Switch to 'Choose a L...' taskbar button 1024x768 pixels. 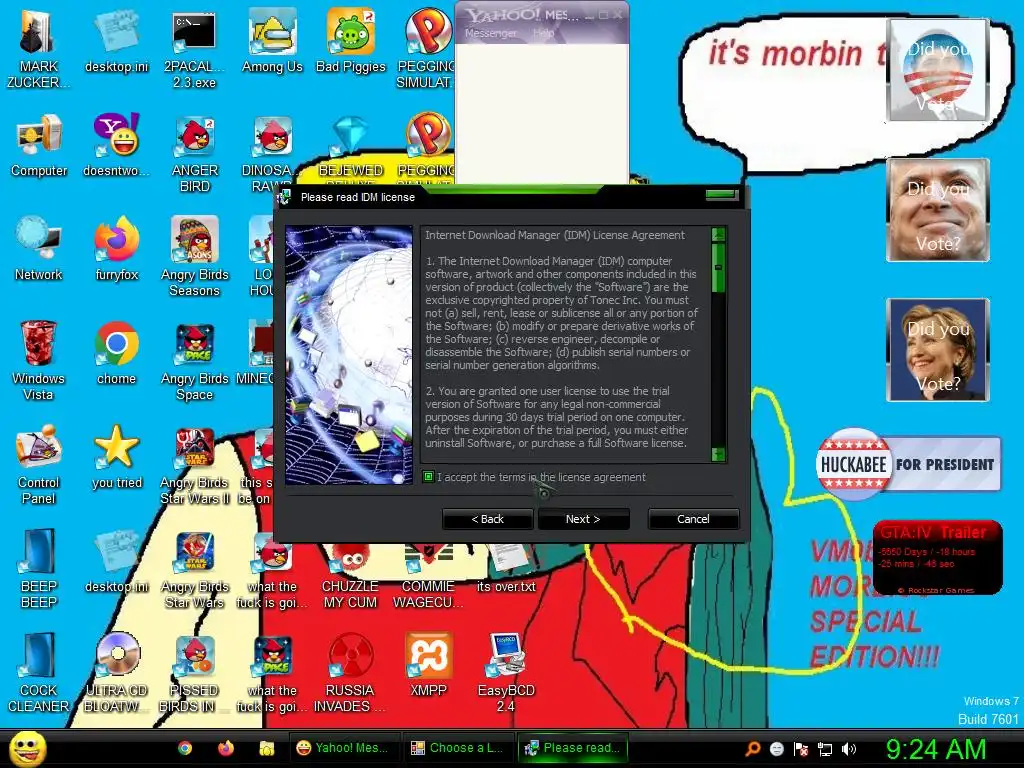pyautogui.click(x=457, y=748)
